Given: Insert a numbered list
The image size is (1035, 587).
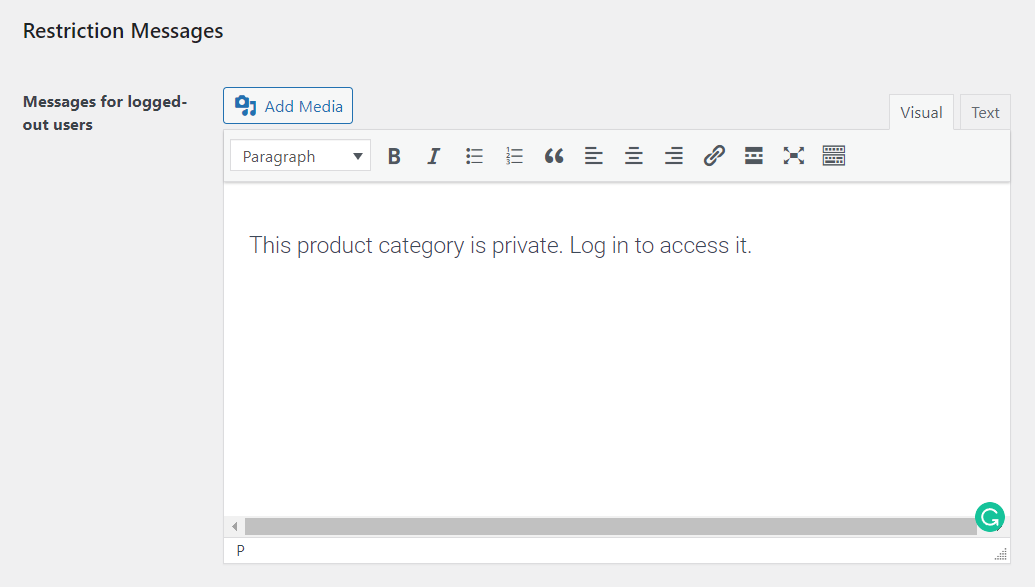Looking at the screenshot, I should pyautogui.click(x=514, y=156).
